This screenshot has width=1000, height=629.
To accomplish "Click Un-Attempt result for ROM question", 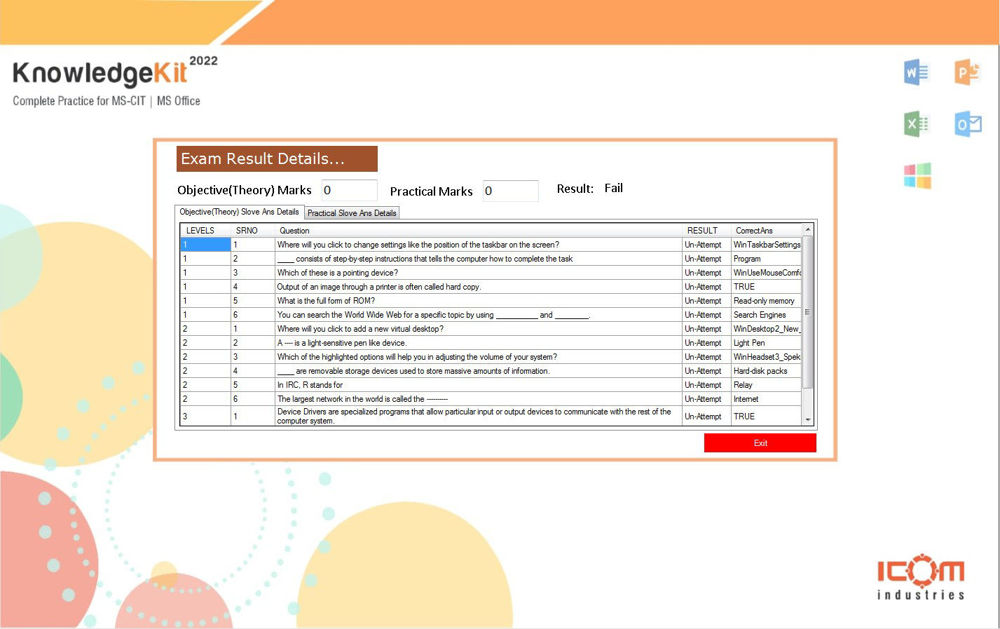I will pos(706,300).
